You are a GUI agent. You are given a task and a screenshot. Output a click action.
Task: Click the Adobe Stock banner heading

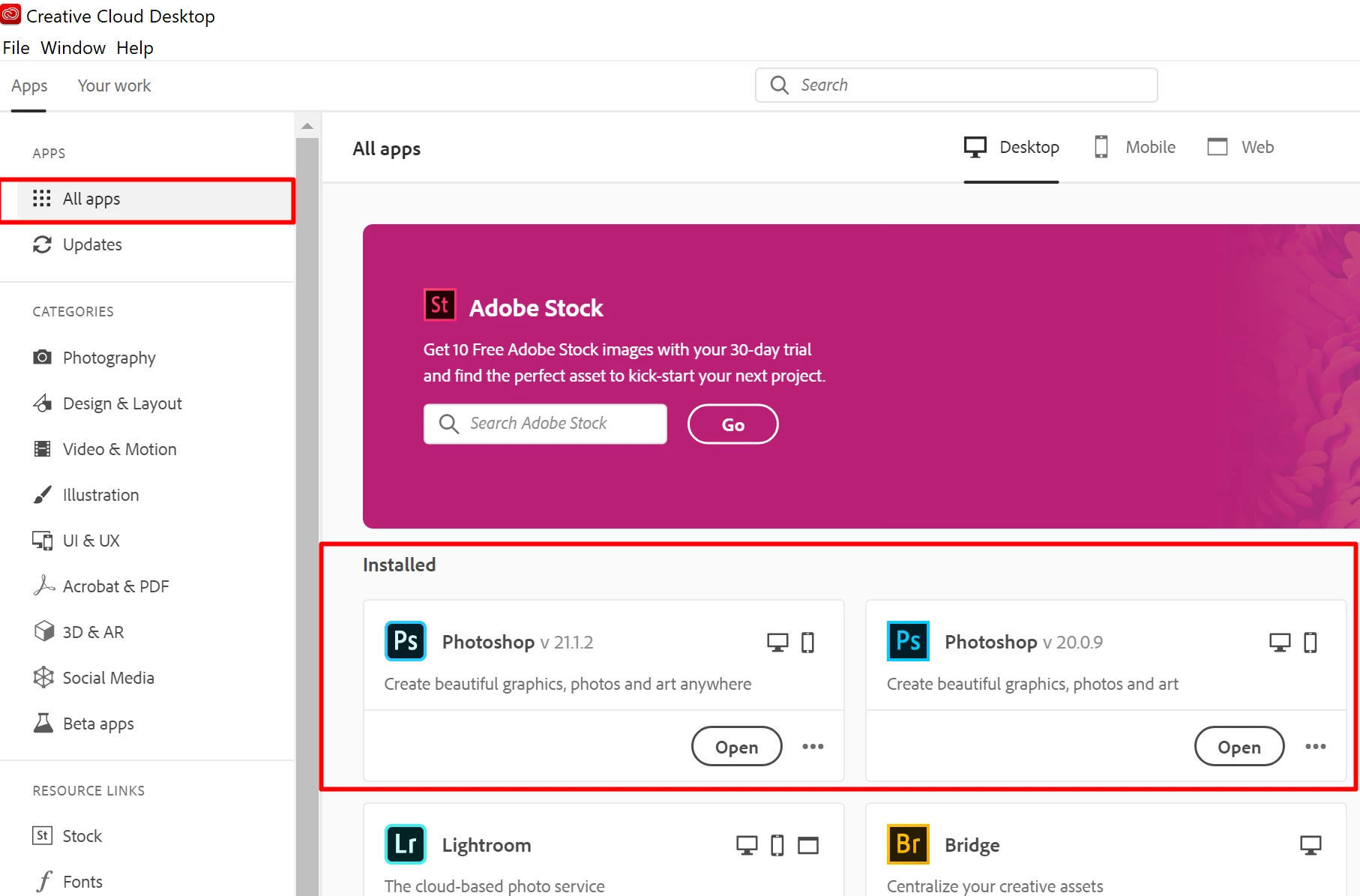[536, 308]
